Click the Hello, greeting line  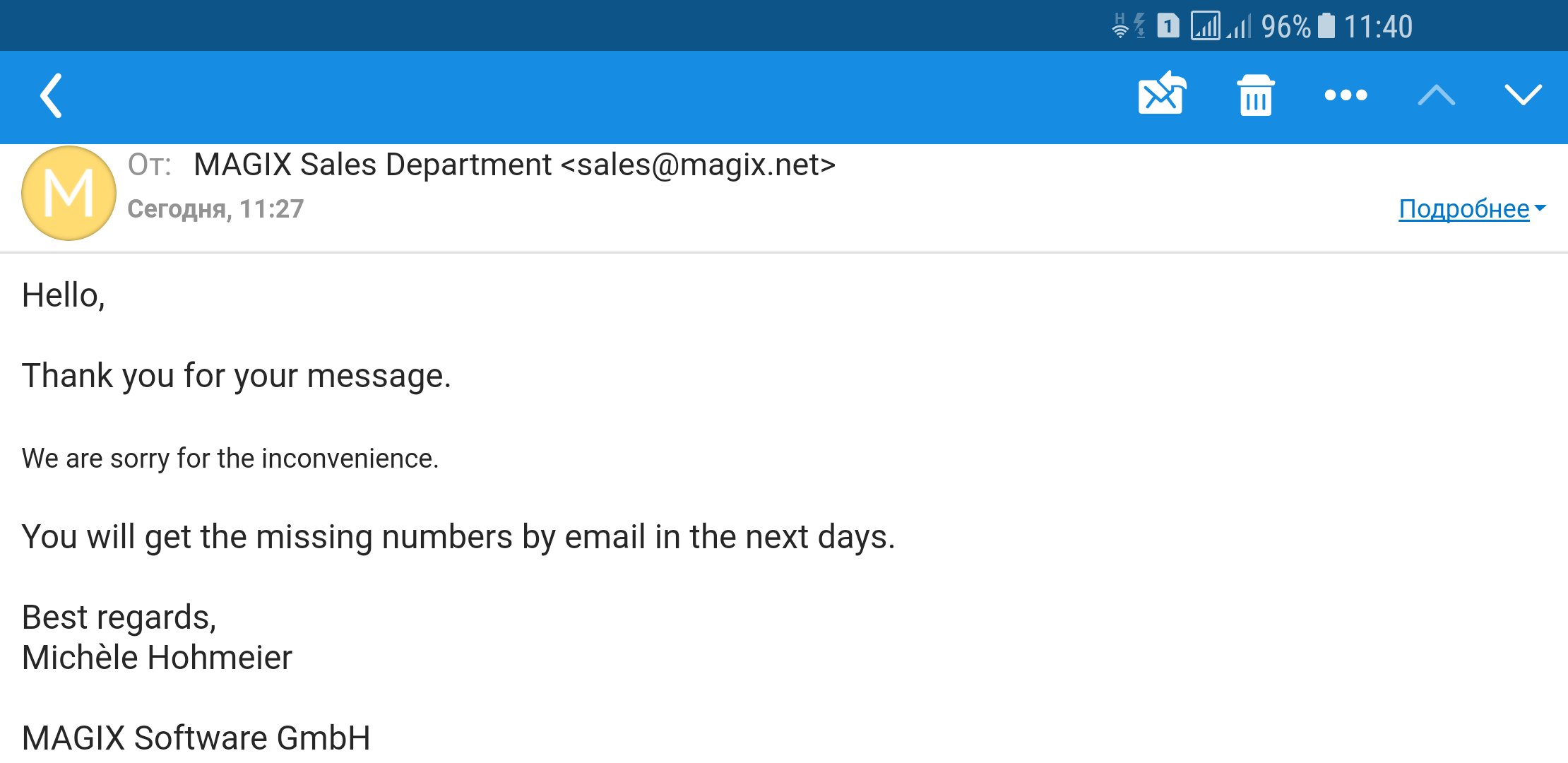tap(64, 295)
